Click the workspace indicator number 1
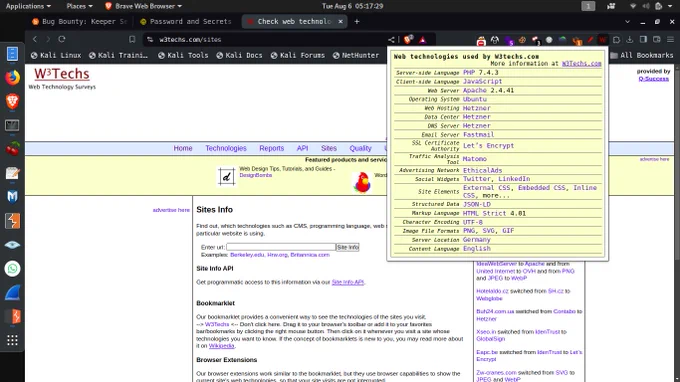The image size is (680, 382). (588, 6)
